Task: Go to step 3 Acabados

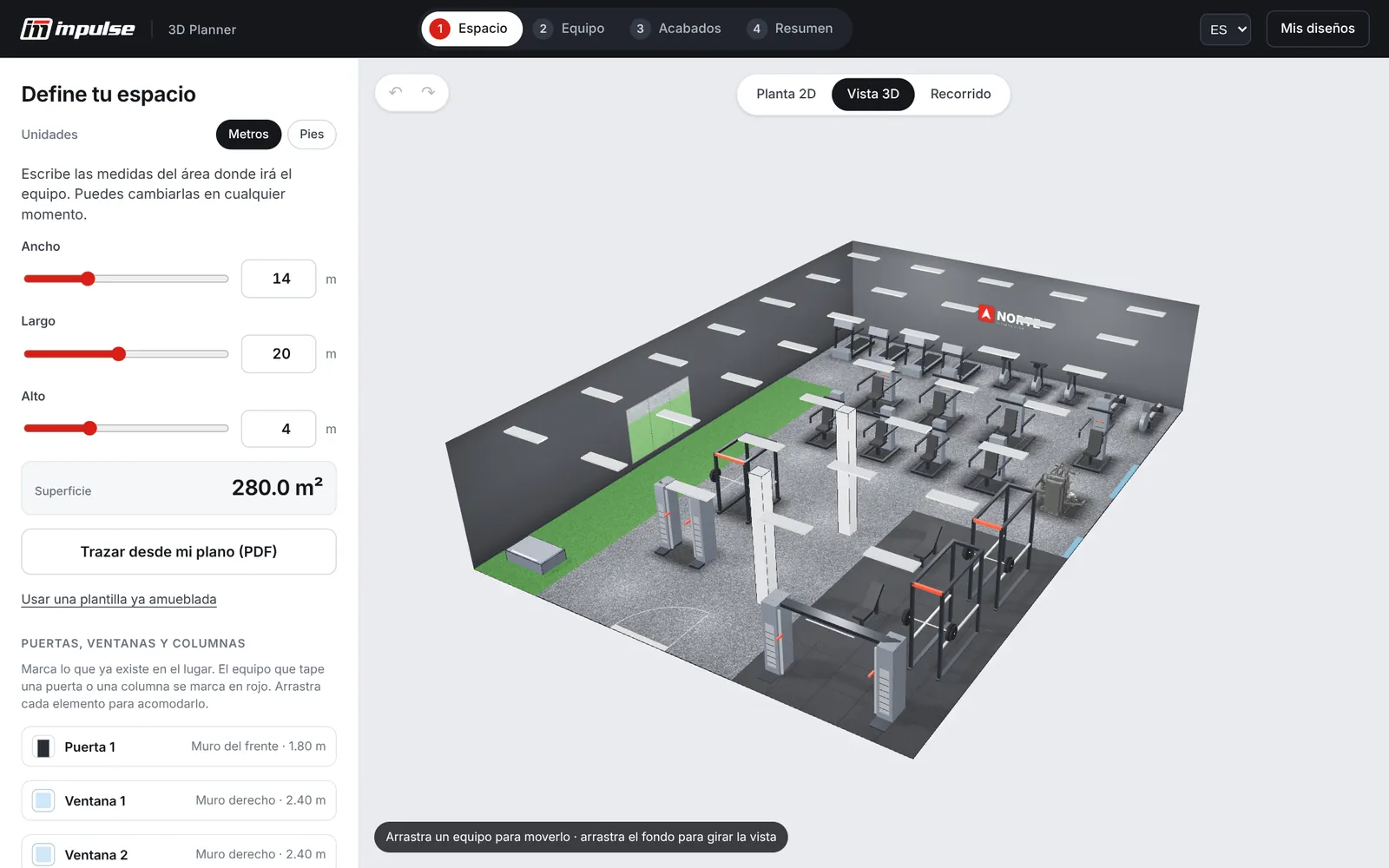Action: click(676, 29)
